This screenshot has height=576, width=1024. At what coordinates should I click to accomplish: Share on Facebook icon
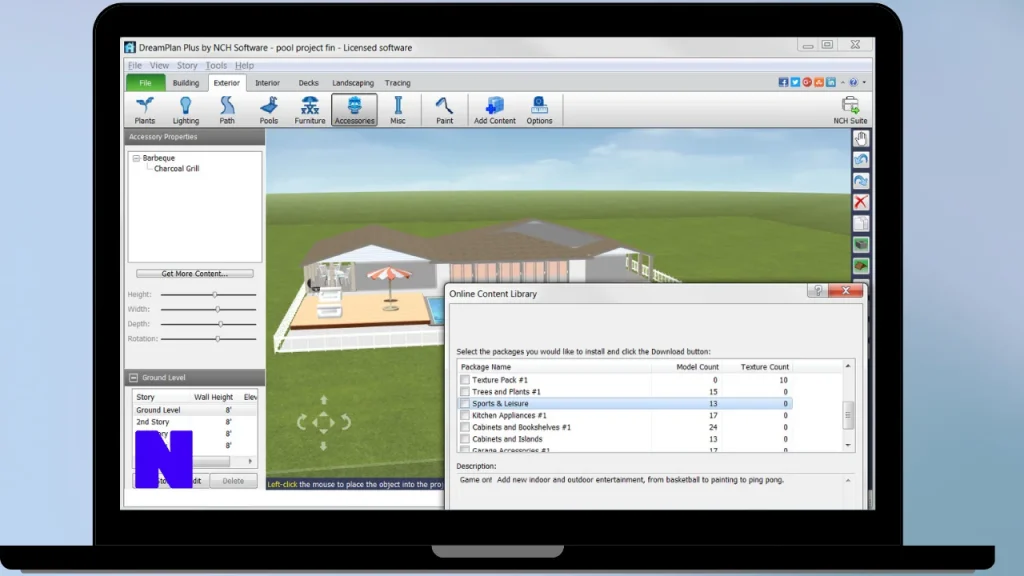pyautogui.click(x=783, y=82)
